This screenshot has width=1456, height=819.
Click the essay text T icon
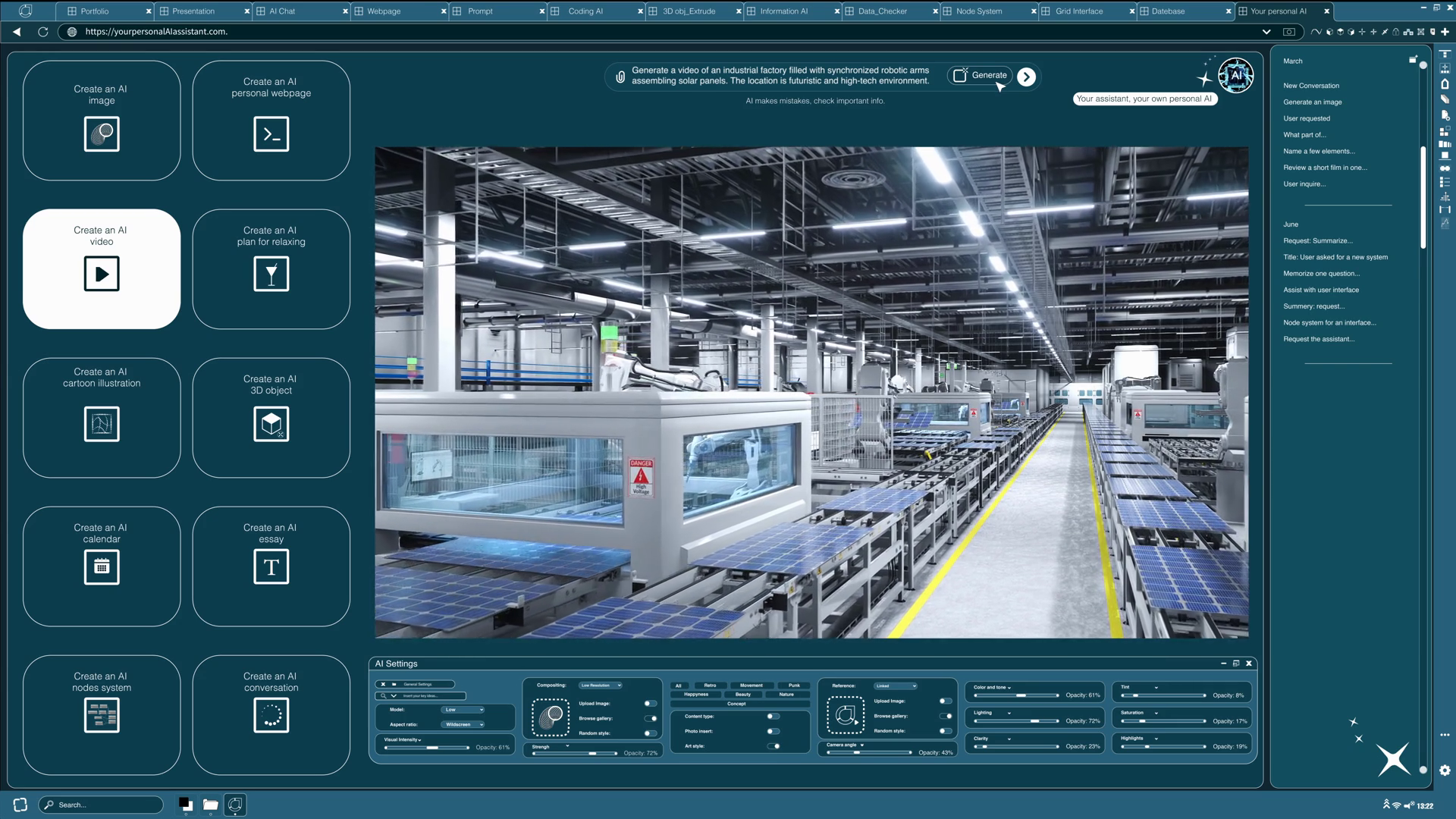pyautogui.click(x=271, y=566)
